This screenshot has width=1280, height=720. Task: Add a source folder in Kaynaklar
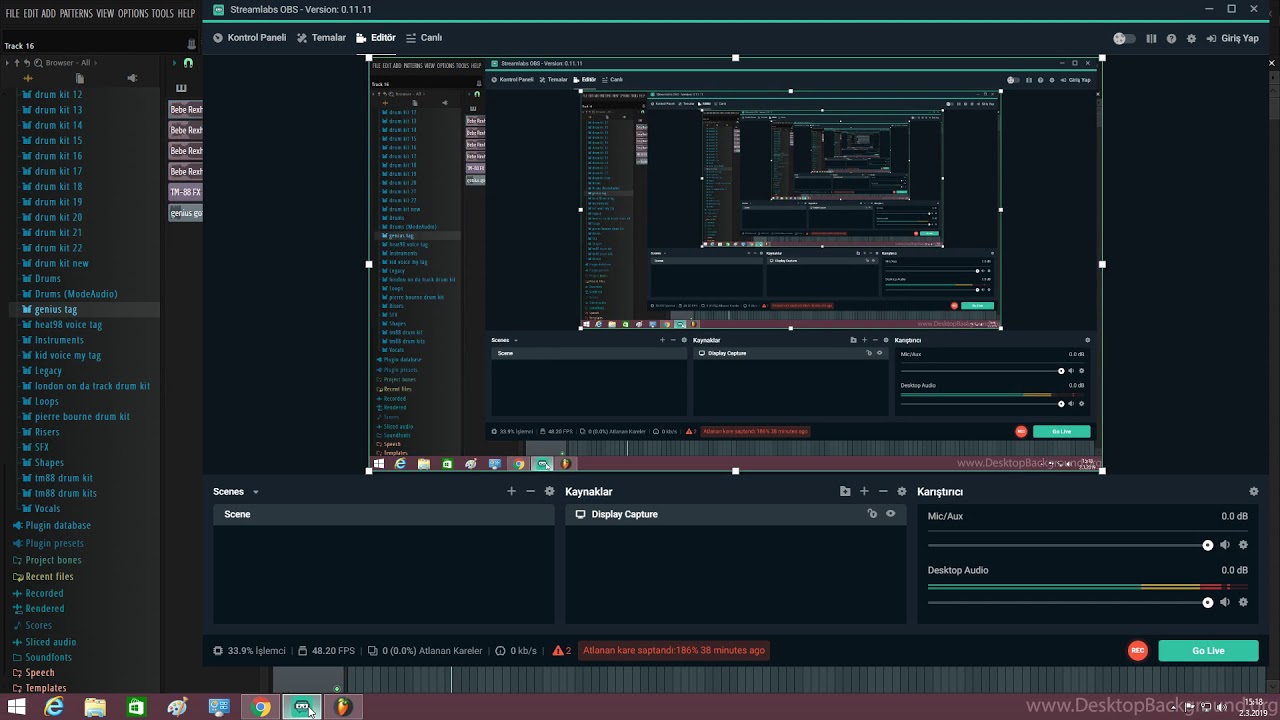[x=845, y=491]
